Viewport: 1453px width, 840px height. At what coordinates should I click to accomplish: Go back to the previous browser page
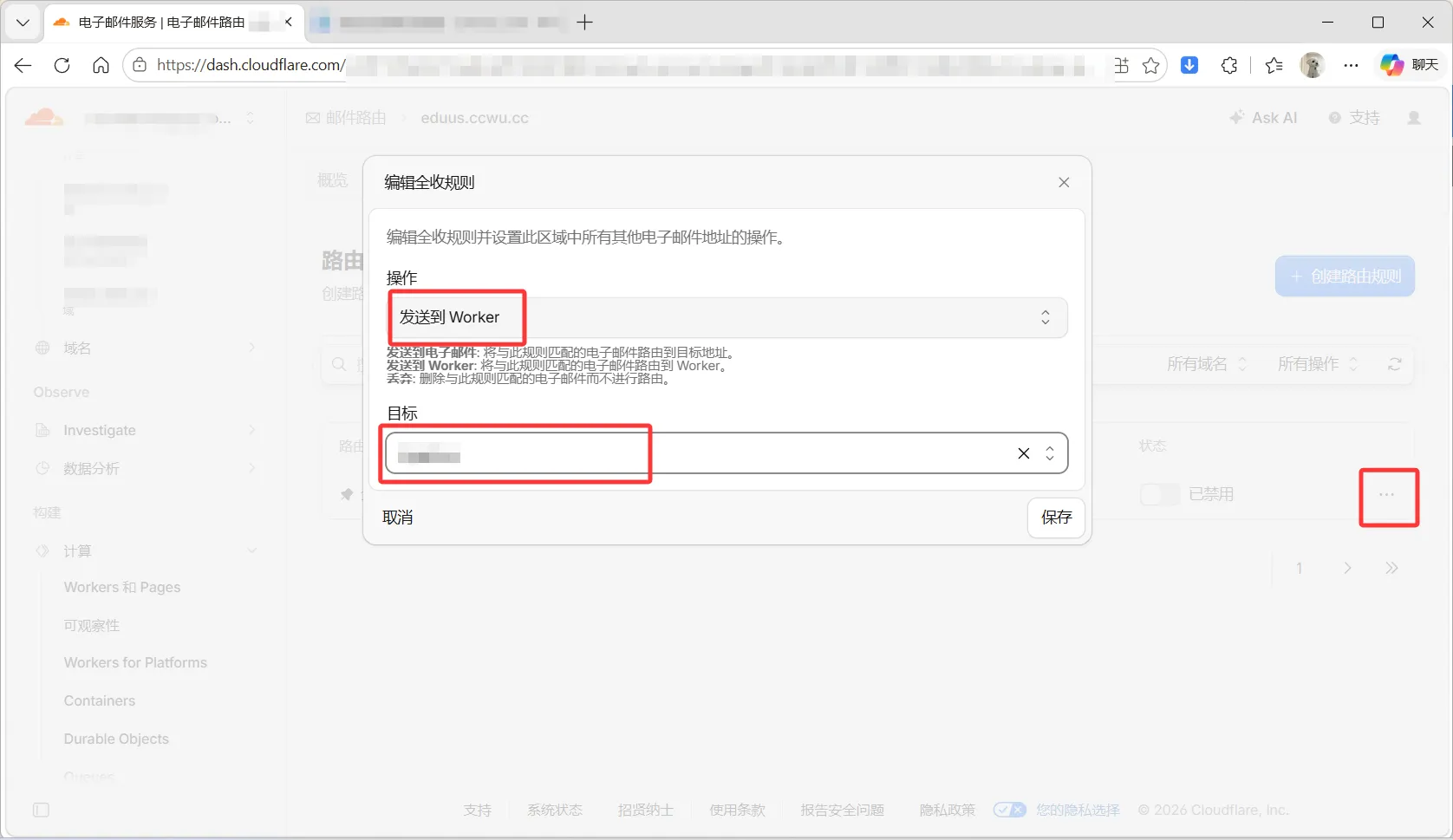tap(23, 65)
